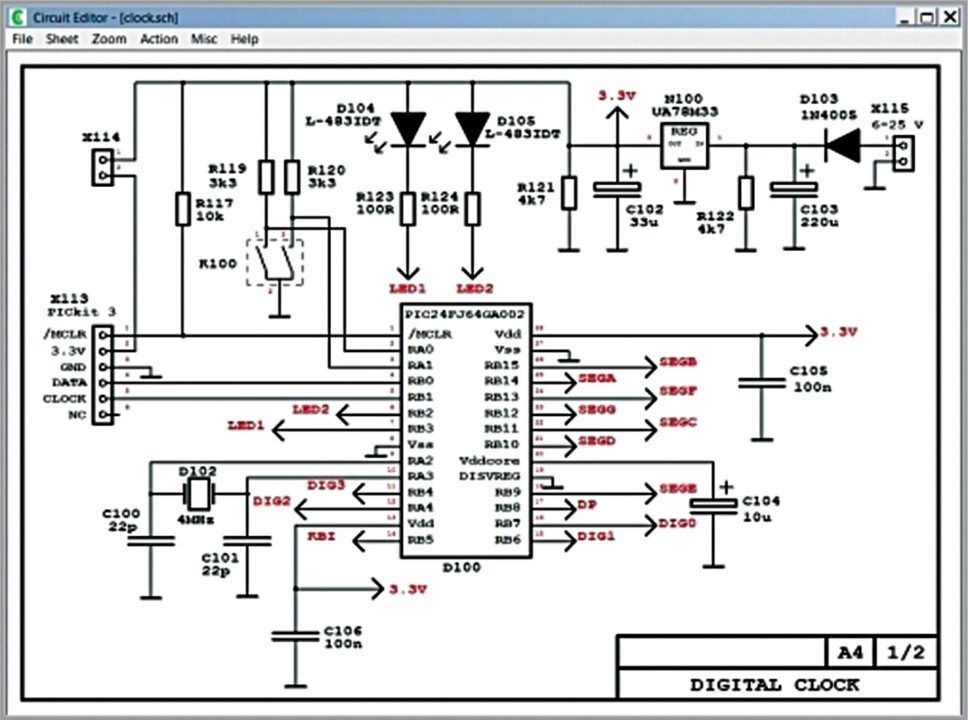Open the Help menu
This screenshot has height=720, width=968.
pyautogui.click(x=244, y=39)
